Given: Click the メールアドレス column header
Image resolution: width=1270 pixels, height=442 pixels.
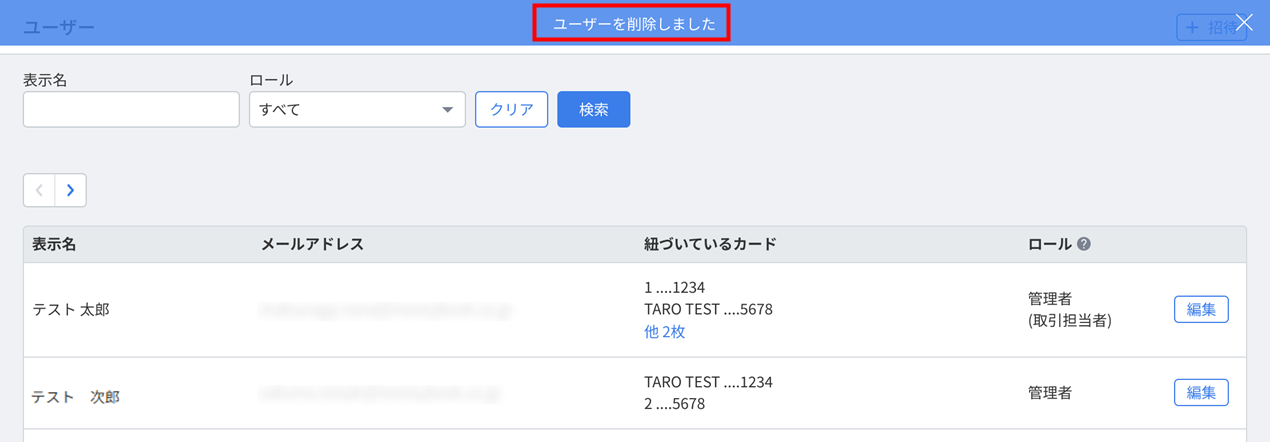Looking at the screenshot, I should tap(312, 244).
